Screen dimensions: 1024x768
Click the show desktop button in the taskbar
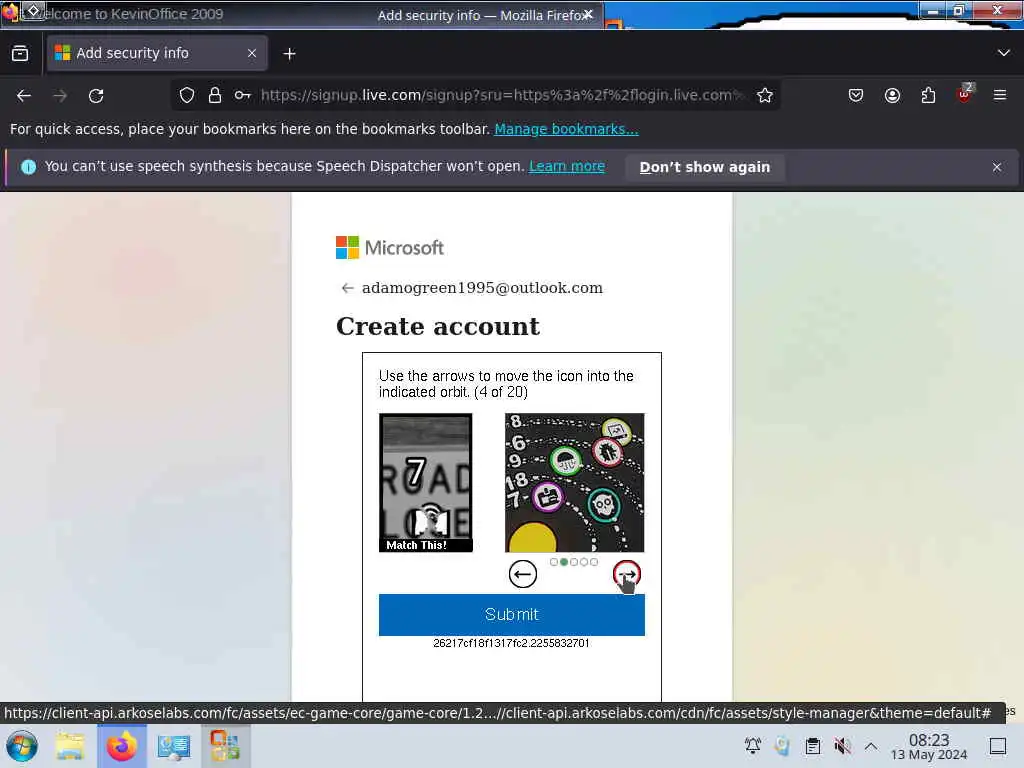(998, 745)
